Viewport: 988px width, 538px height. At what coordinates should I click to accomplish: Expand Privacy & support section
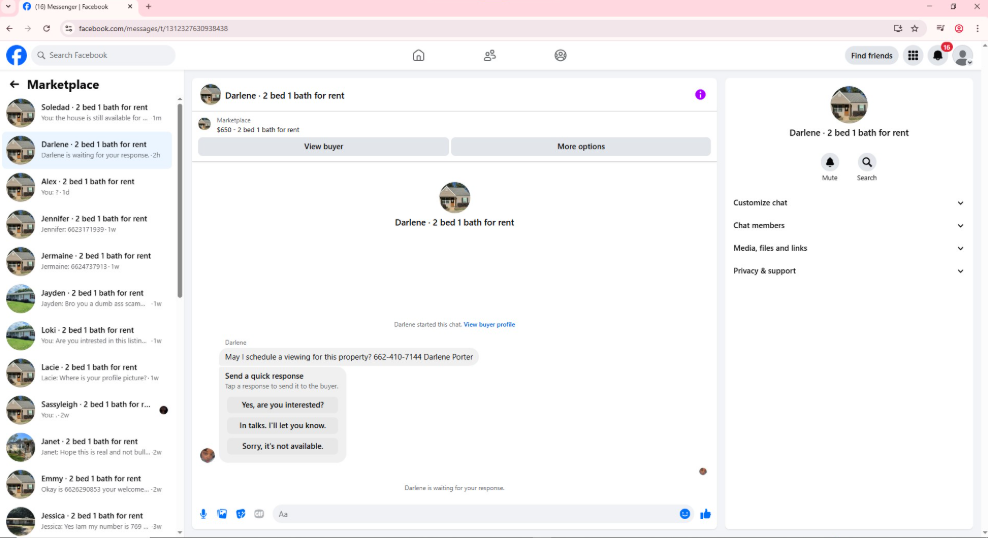848,271
